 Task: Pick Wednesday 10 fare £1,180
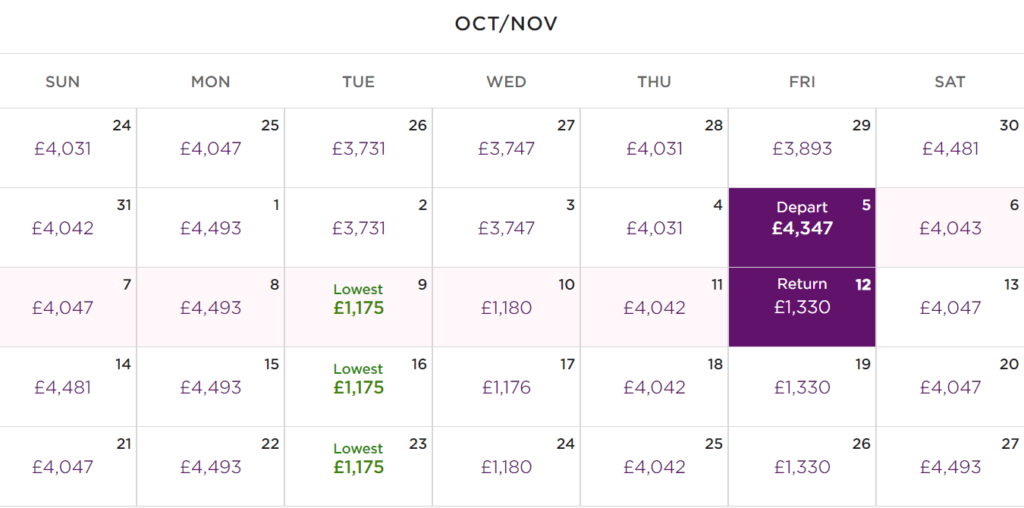click(x=506, y=307)
